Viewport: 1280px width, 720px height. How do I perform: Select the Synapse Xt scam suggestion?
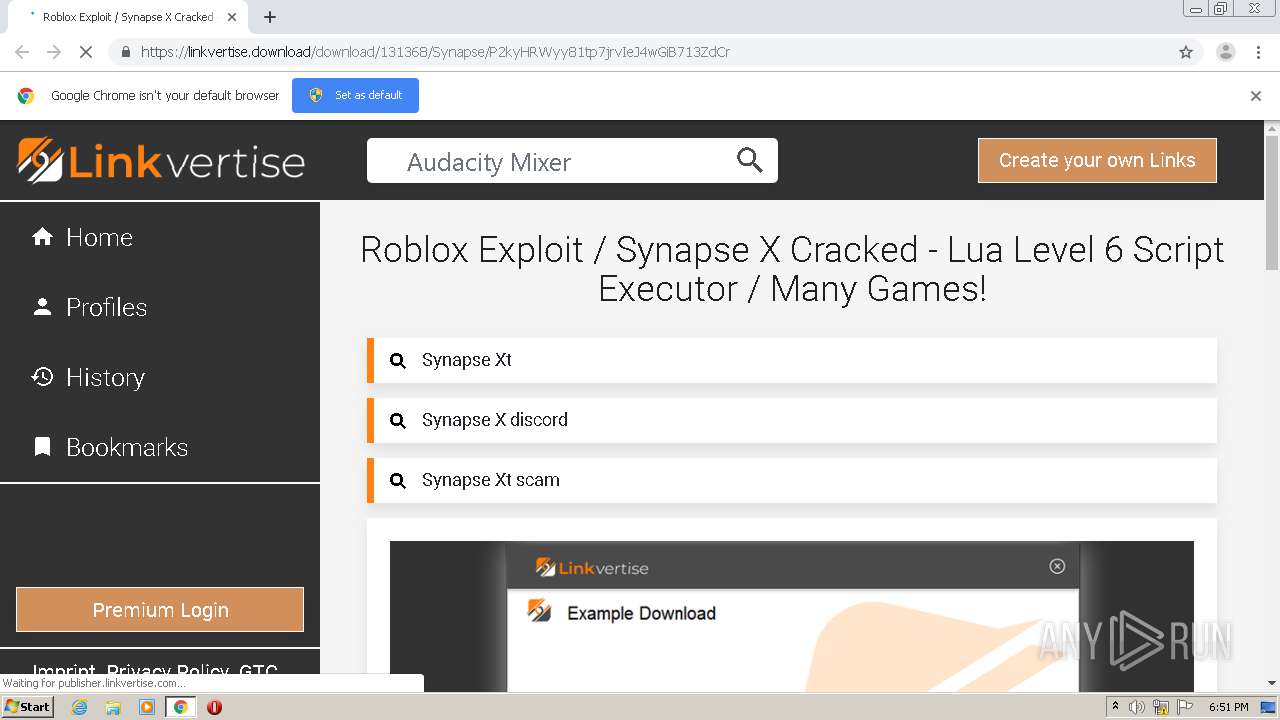[792, 480]
